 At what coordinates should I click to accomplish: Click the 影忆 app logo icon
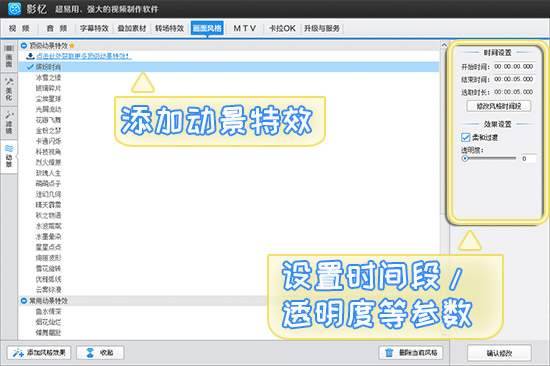coord(14,9)
